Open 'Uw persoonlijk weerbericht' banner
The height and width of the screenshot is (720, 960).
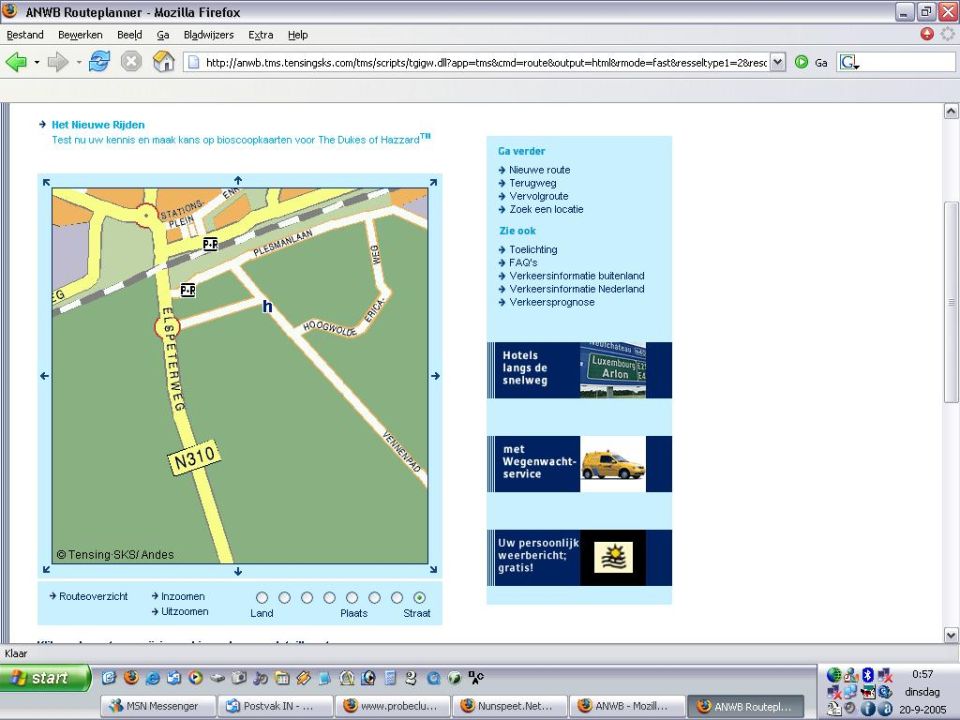coord(579,558)
